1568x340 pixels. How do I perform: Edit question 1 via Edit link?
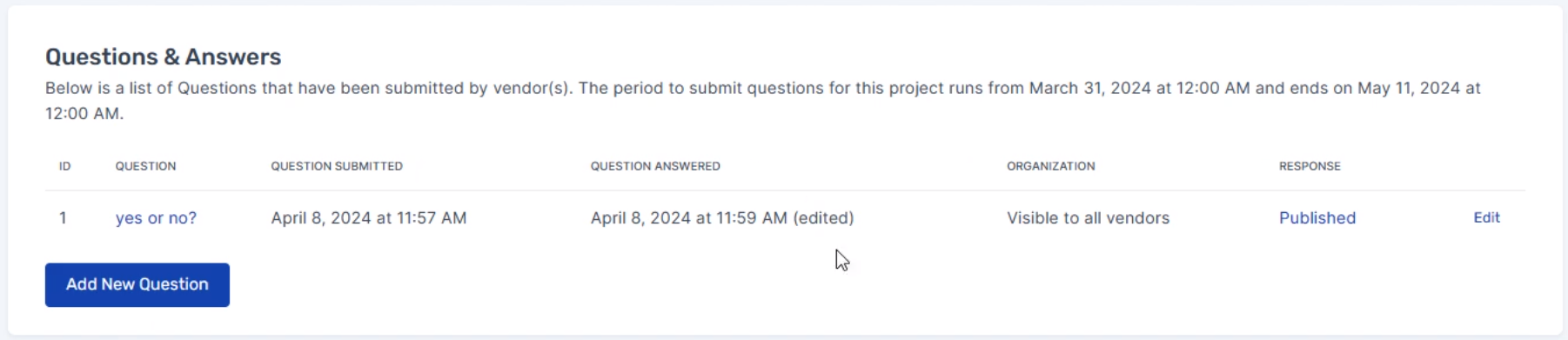pyautogui.click(x=1486, y=217)
